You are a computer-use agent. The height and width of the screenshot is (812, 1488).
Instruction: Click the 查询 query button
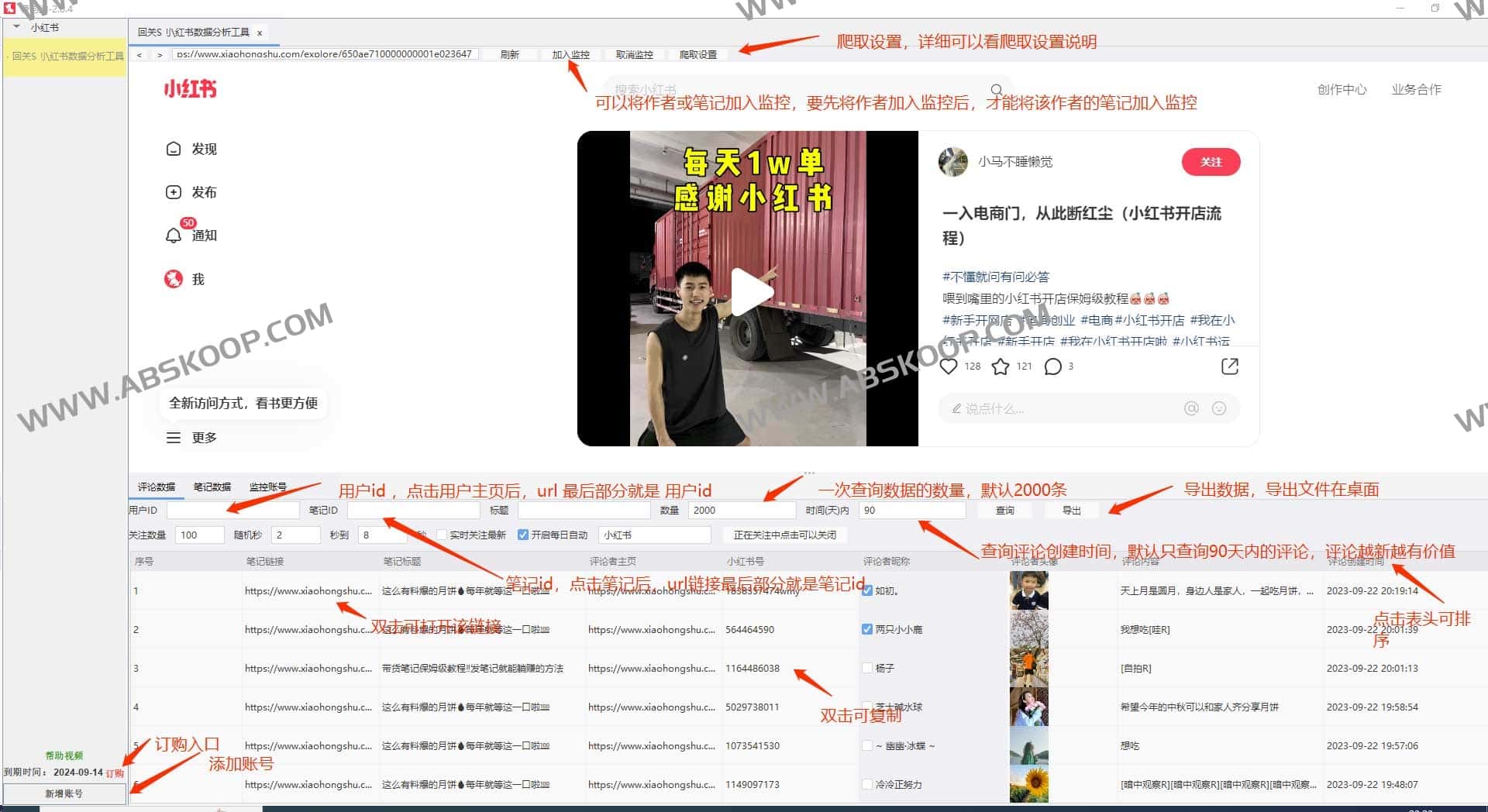1004,510
